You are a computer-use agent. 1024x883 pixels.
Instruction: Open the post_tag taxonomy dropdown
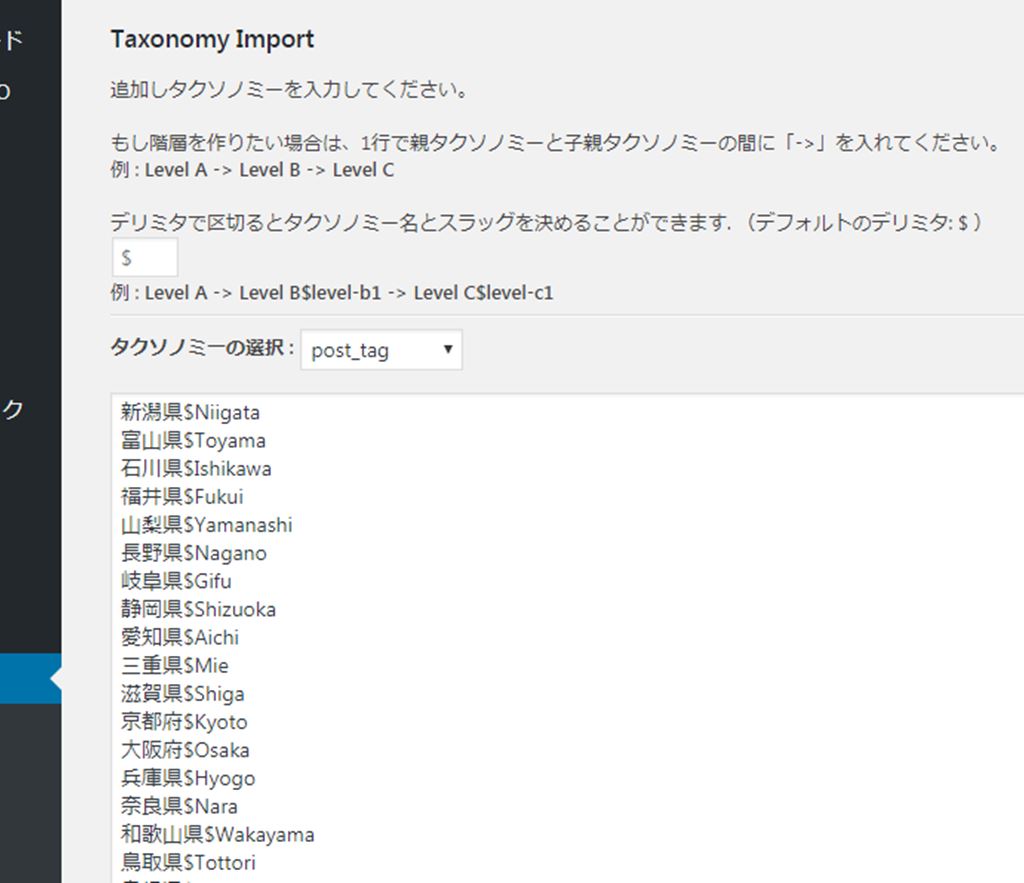(x=381, y=350)
